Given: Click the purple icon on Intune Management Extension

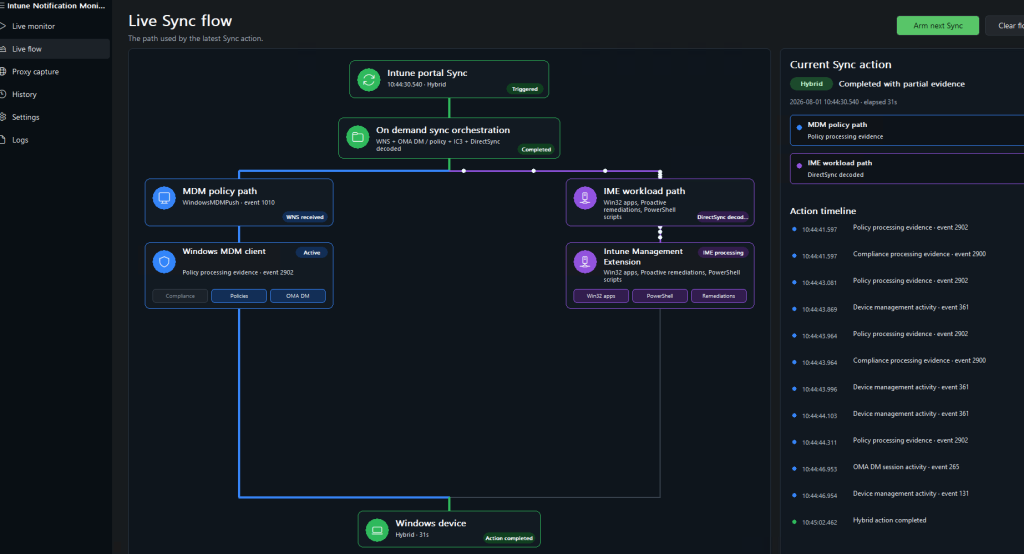Looking at the screenshot, I should point(585,261).
